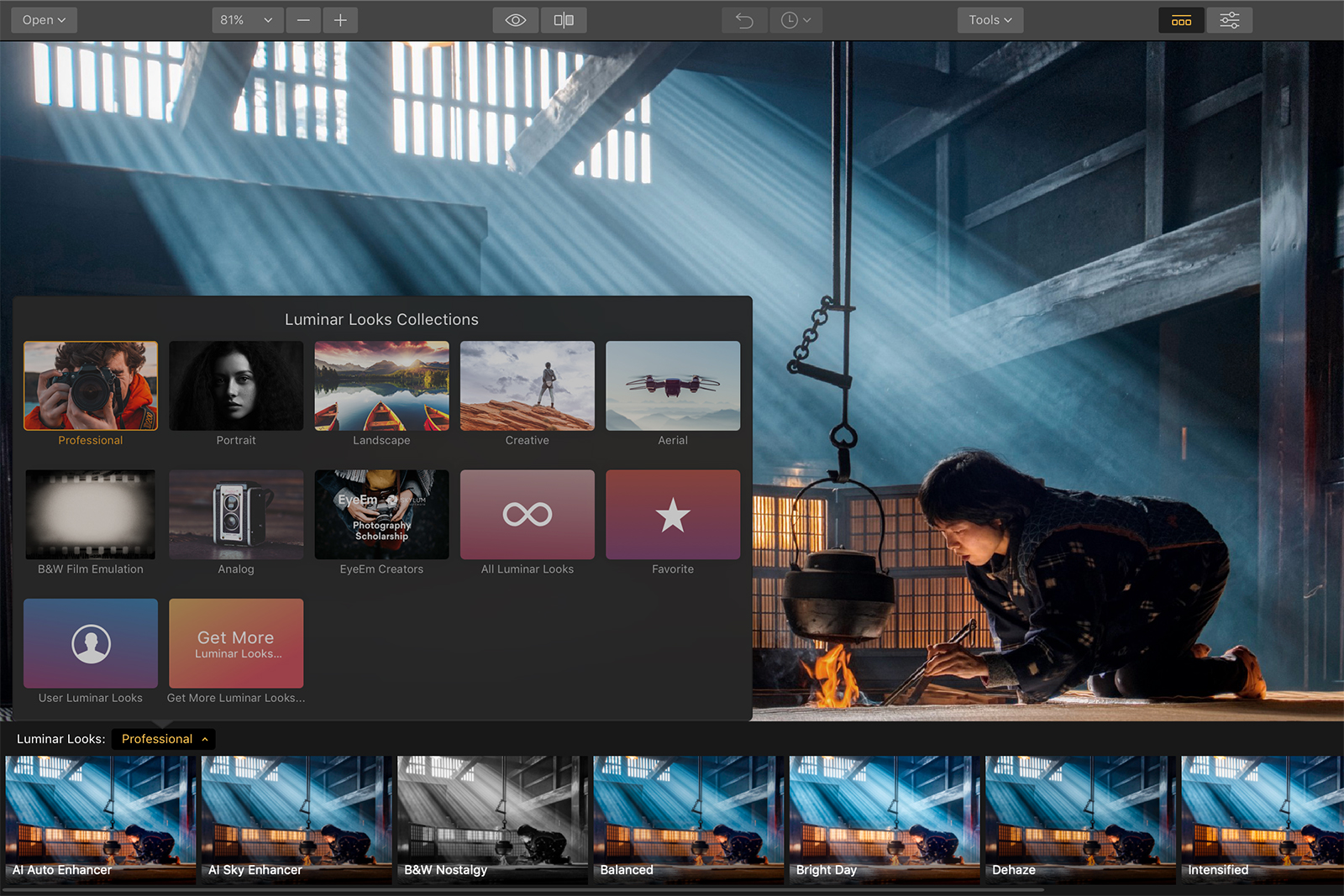Apply the Dehaze look
Screen dimensions: 1344x896
1080,819
